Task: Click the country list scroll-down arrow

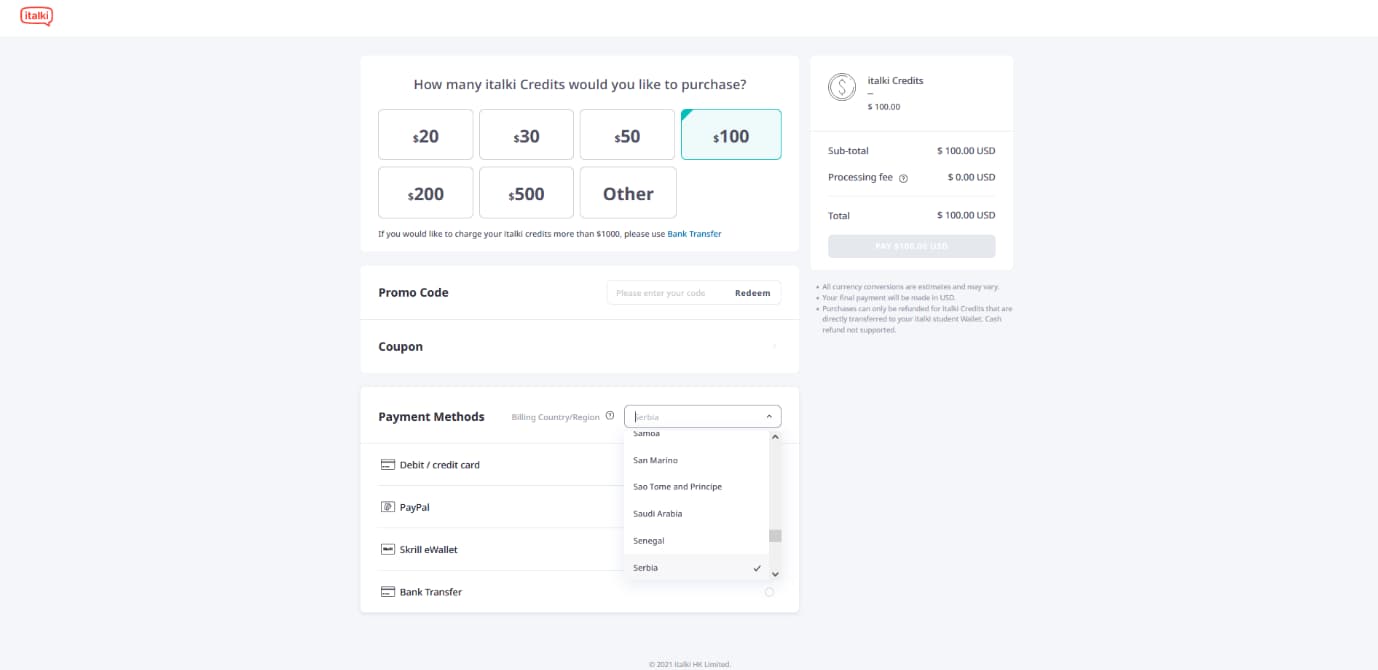Action: [775, 574]
